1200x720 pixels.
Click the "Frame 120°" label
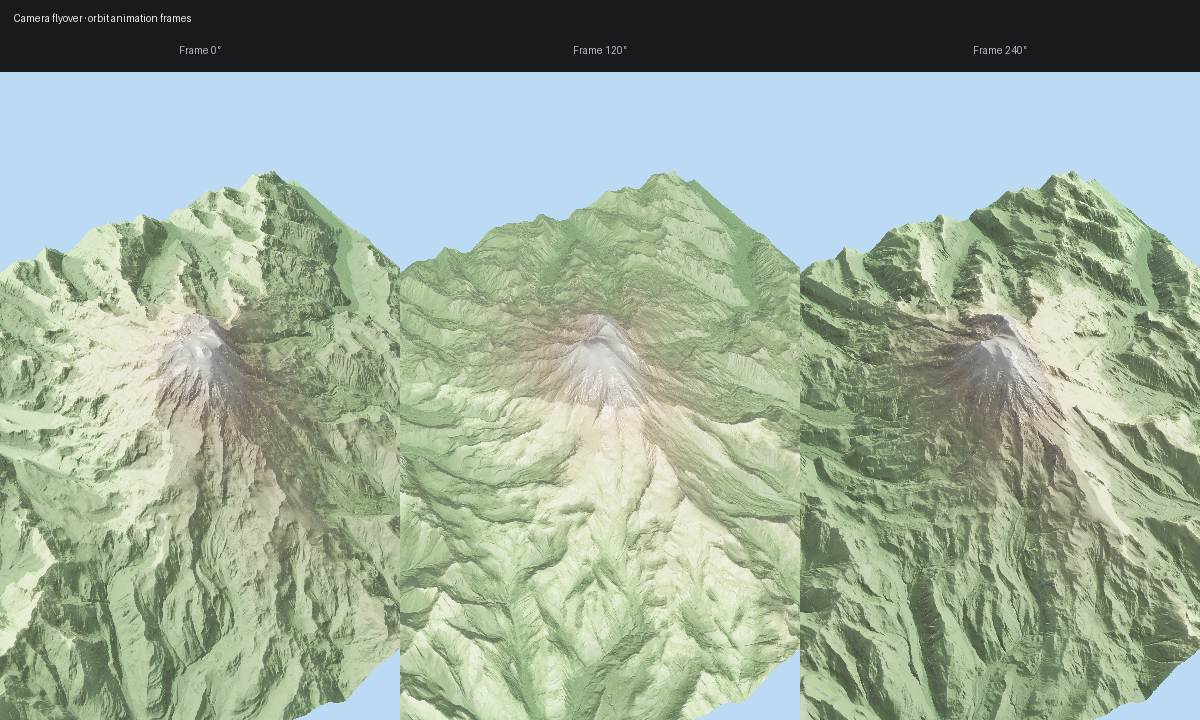[600, 50]
